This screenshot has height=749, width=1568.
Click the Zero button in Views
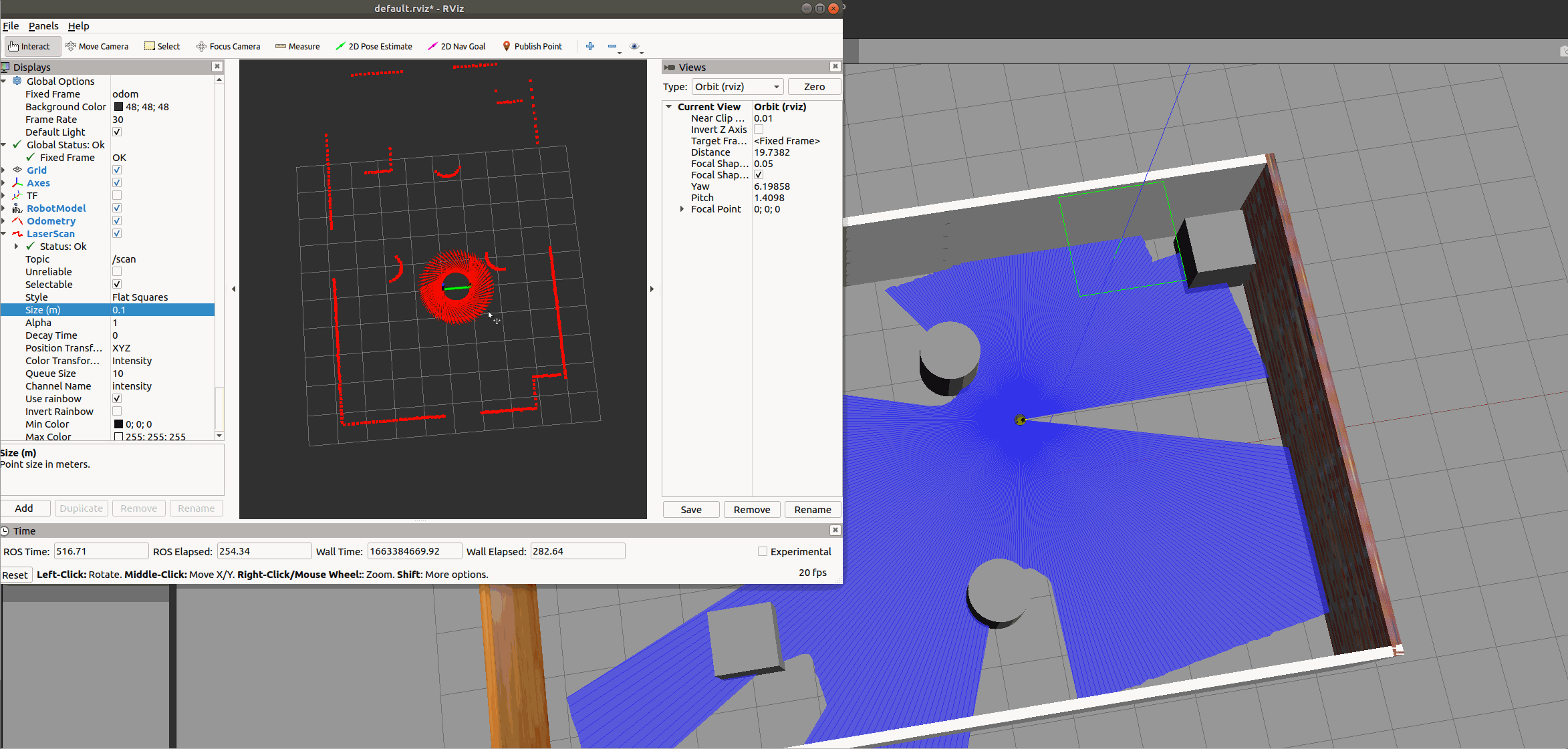pos(814,87)
